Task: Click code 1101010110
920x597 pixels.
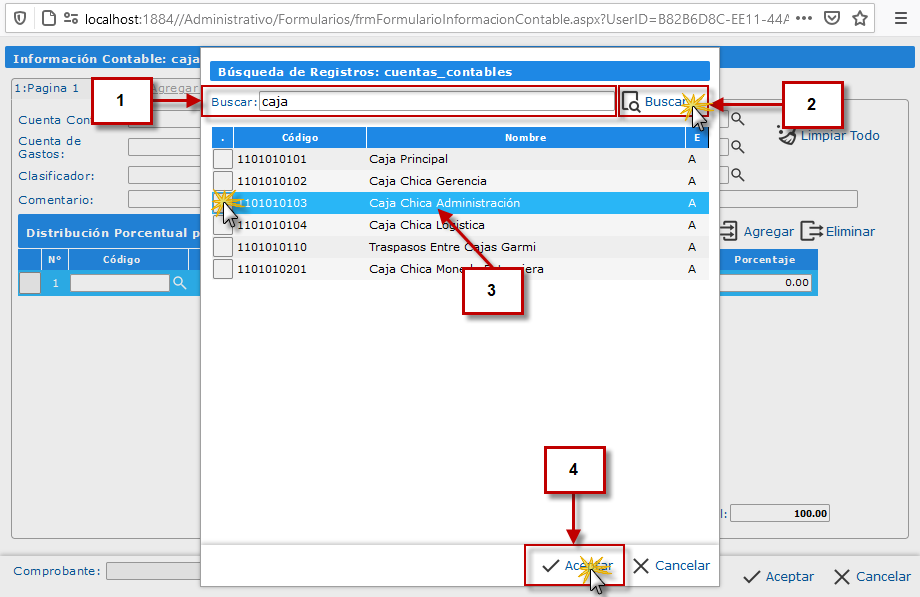Action: coord(272,247)
